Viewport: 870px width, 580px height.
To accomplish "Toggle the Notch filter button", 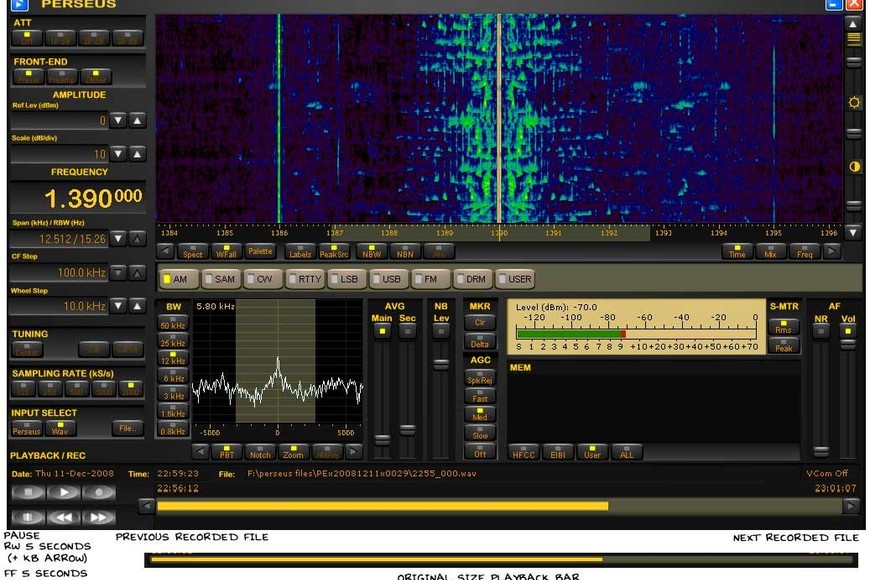I will pos(259,453).
